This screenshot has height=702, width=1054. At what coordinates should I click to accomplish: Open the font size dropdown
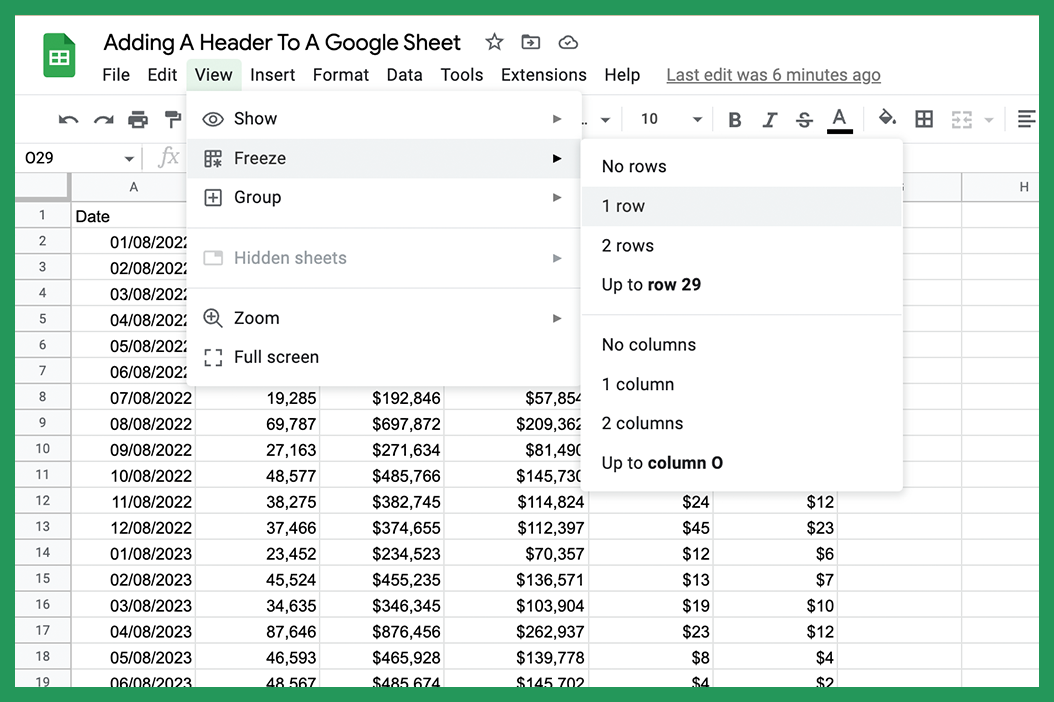coord(695,119)
